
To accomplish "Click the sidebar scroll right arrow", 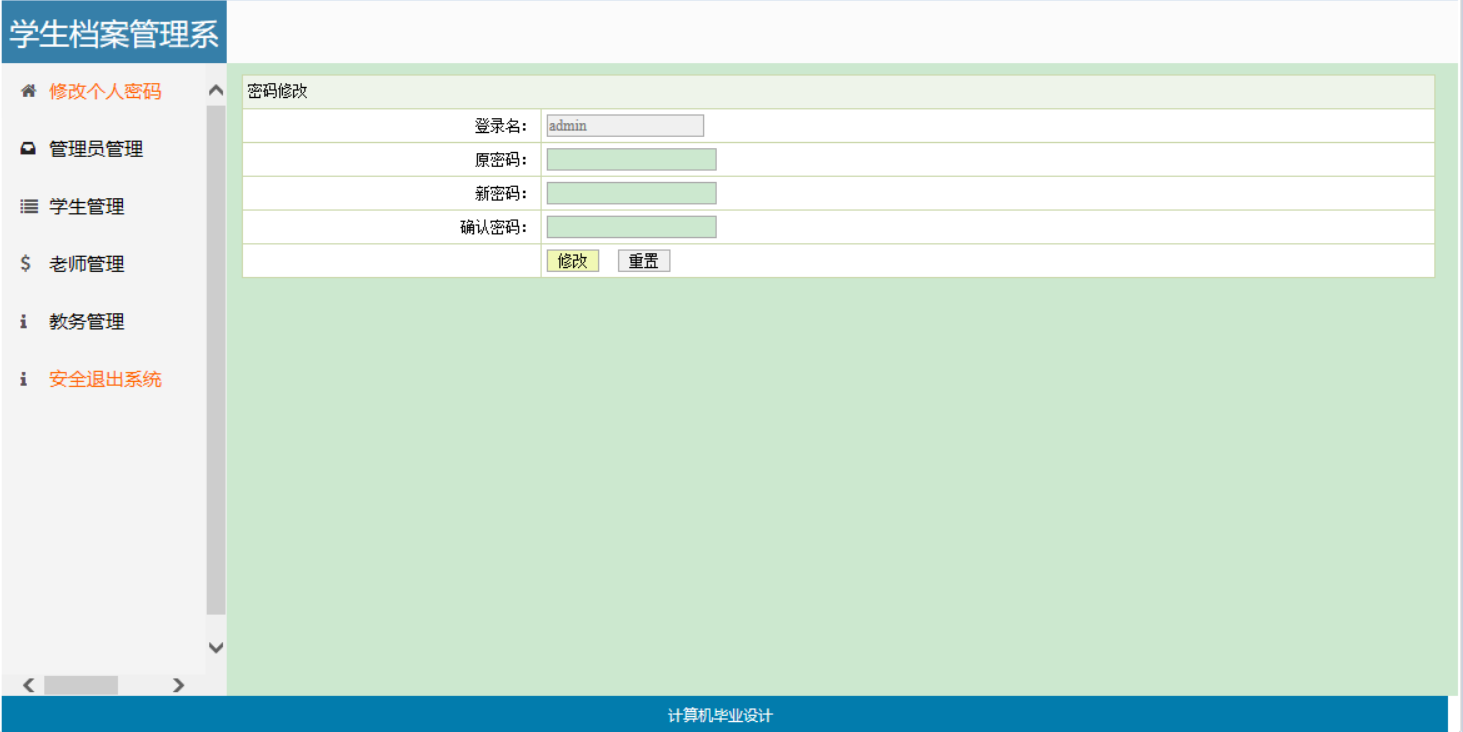I will (178, 685).
